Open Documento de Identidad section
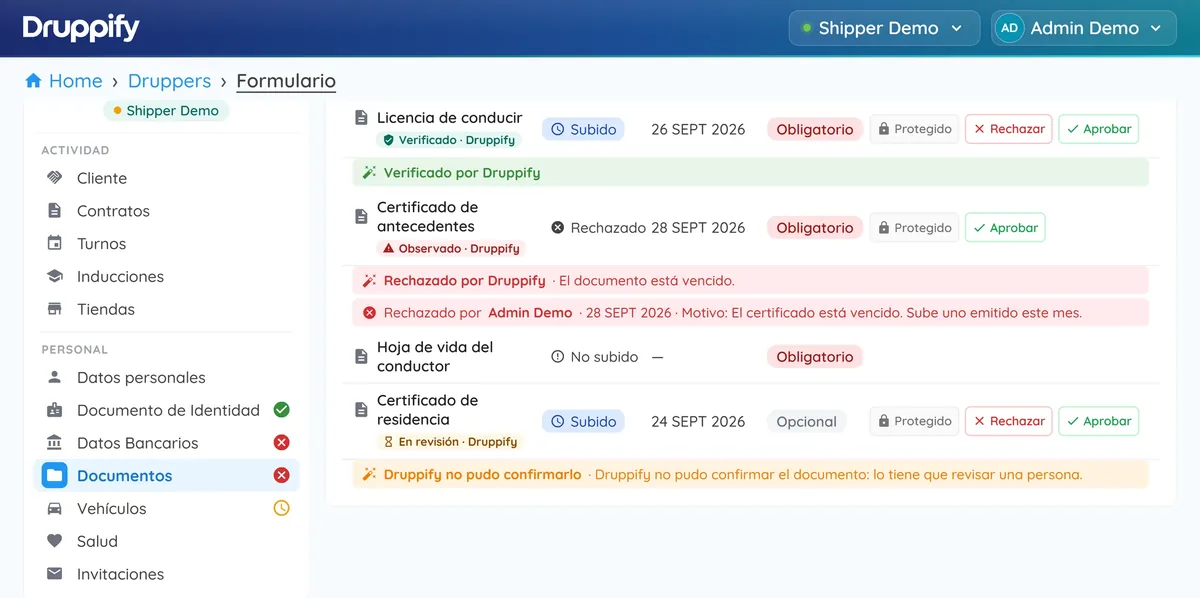The image size is (1200, 598). [x=167, y=410]
